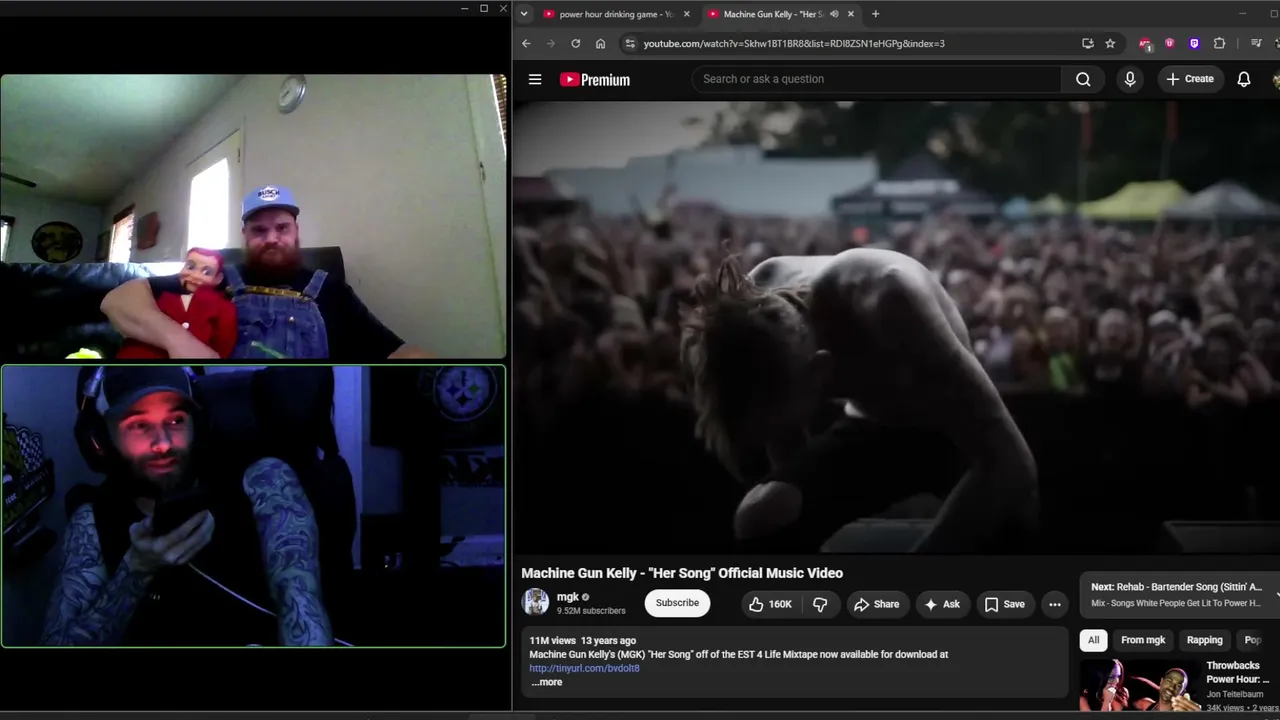1280x720 pixels.
Task: Save the video to a playlist
Action: [x=1005, y=604]
